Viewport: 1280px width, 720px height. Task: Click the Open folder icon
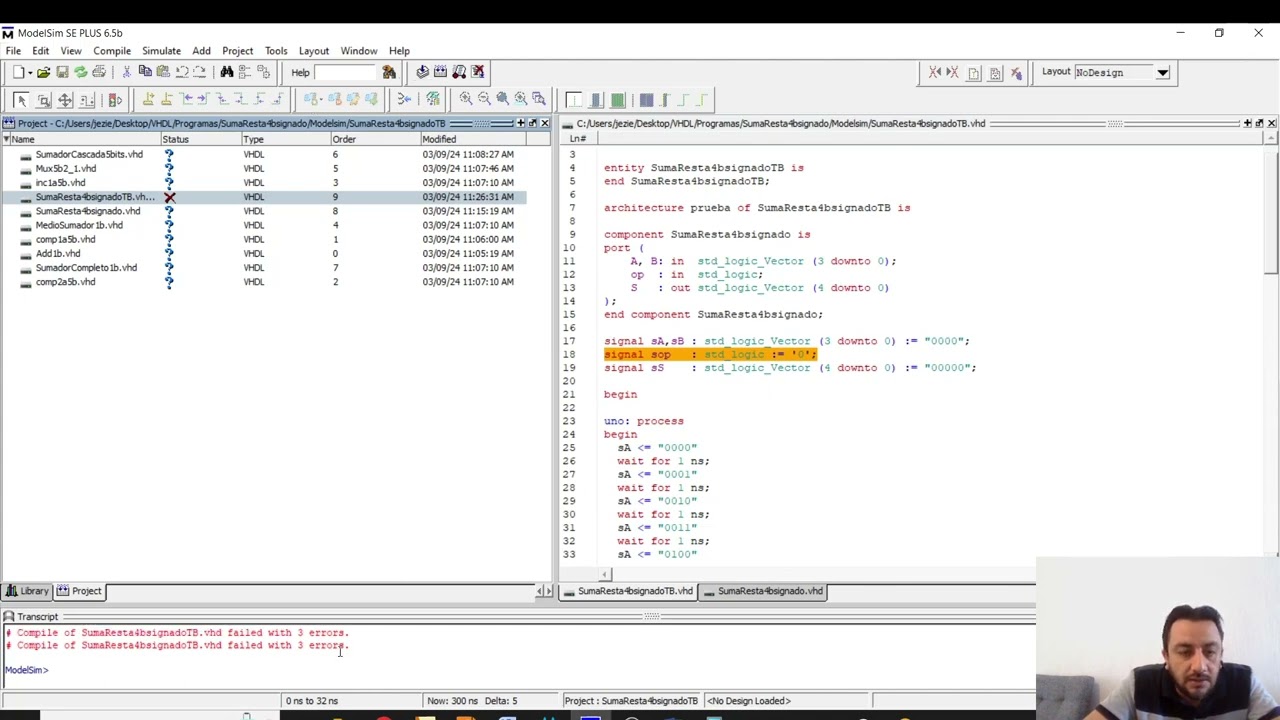(44, 72)
